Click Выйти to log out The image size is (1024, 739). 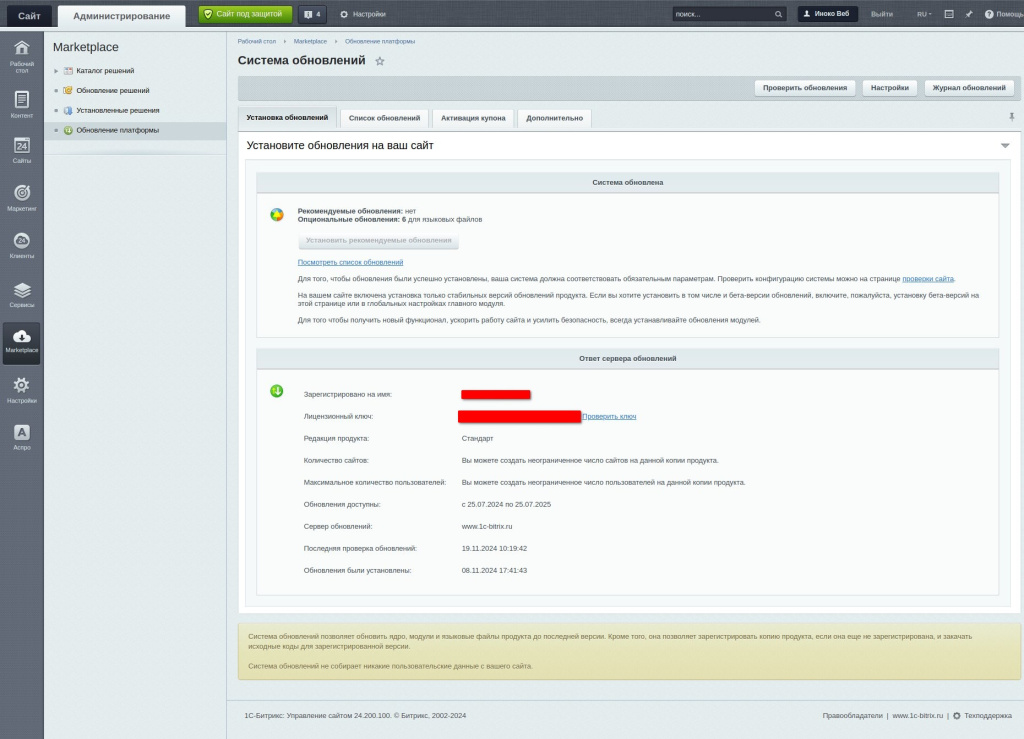click(882, 14)
